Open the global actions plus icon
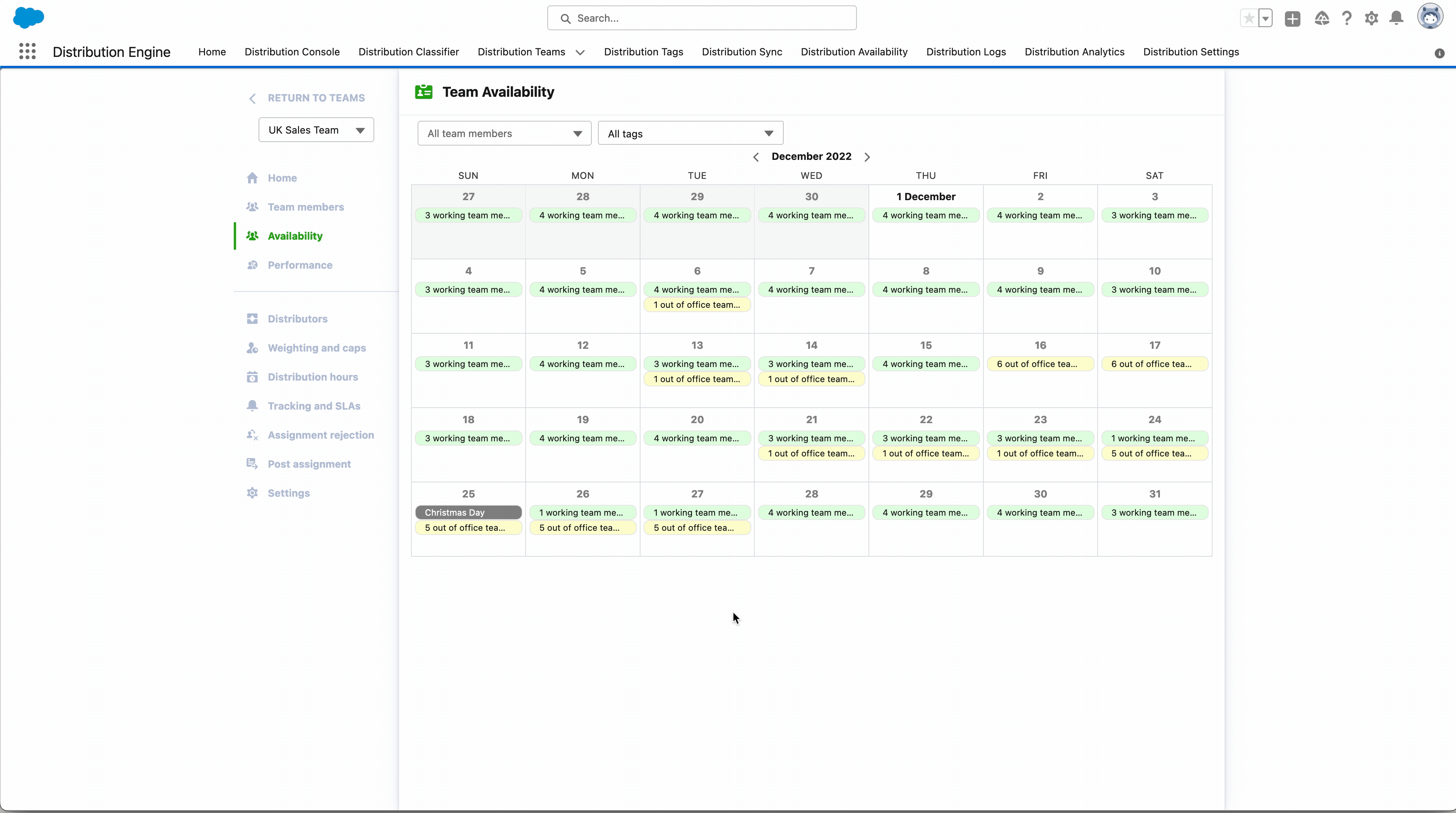The image size is (1456, 813). tap(1292, 18)
